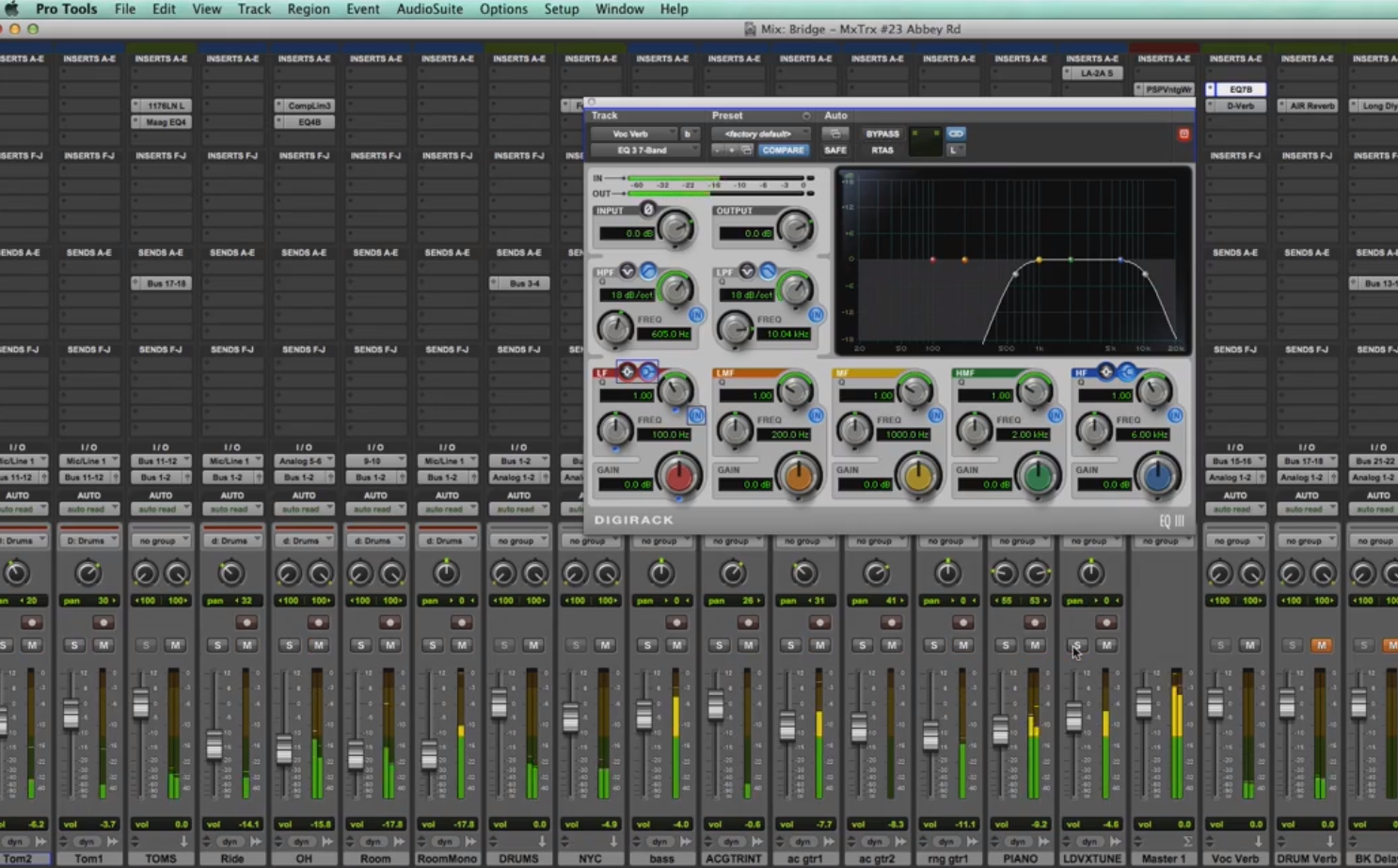Select the DRUMS track name
Screen dimensions: 1398x868
[518, 859]
